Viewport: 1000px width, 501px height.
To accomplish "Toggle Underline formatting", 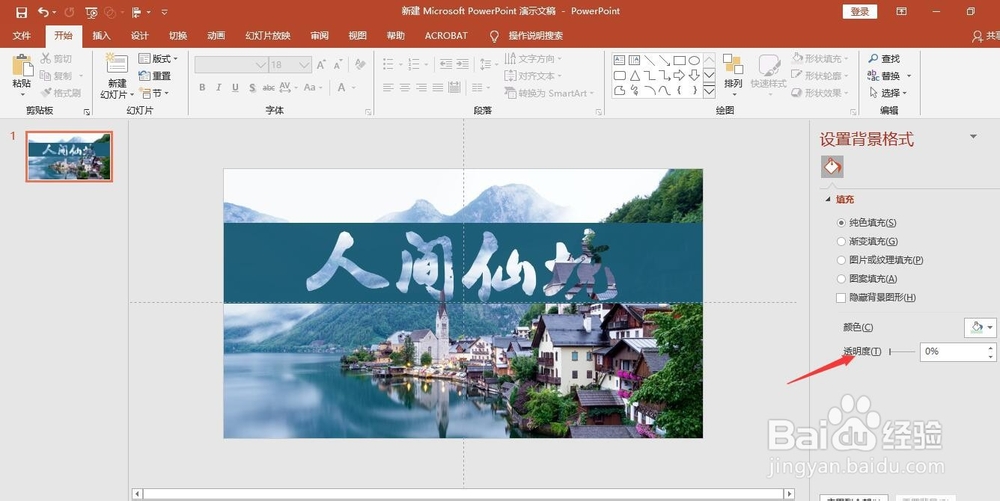I will pyautogui.click(x=235, y=87).
